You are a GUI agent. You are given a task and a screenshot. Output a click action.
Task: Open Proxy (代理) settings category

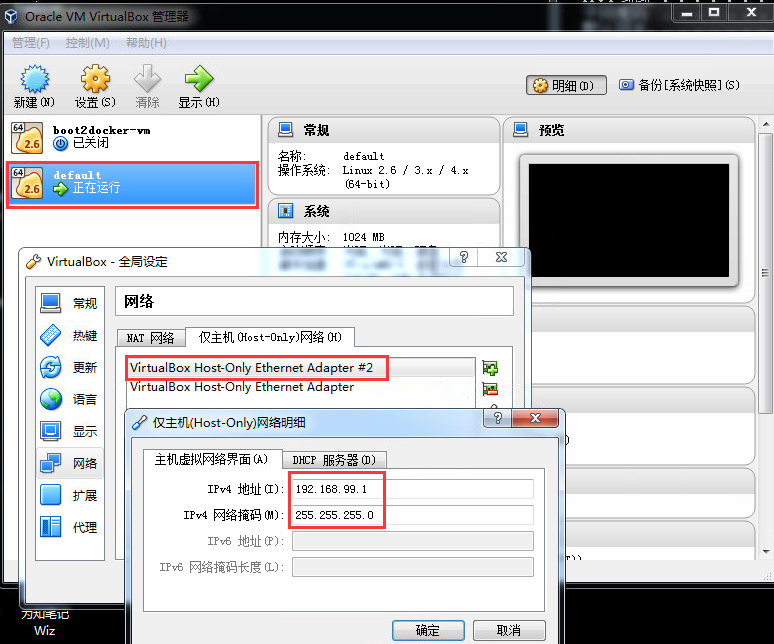click(69, 527)
